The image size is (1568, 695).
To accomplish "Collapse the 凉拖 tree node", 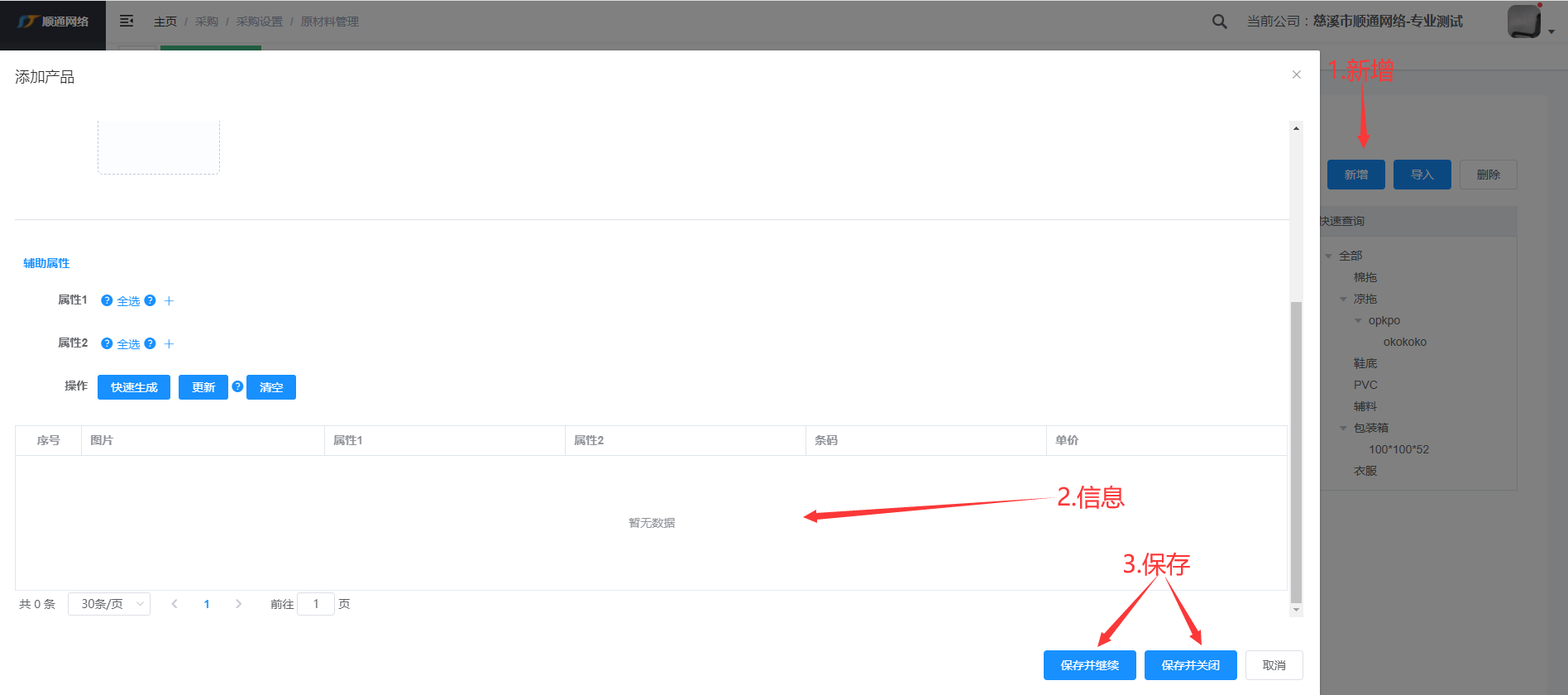I will tap(1343, 299).
